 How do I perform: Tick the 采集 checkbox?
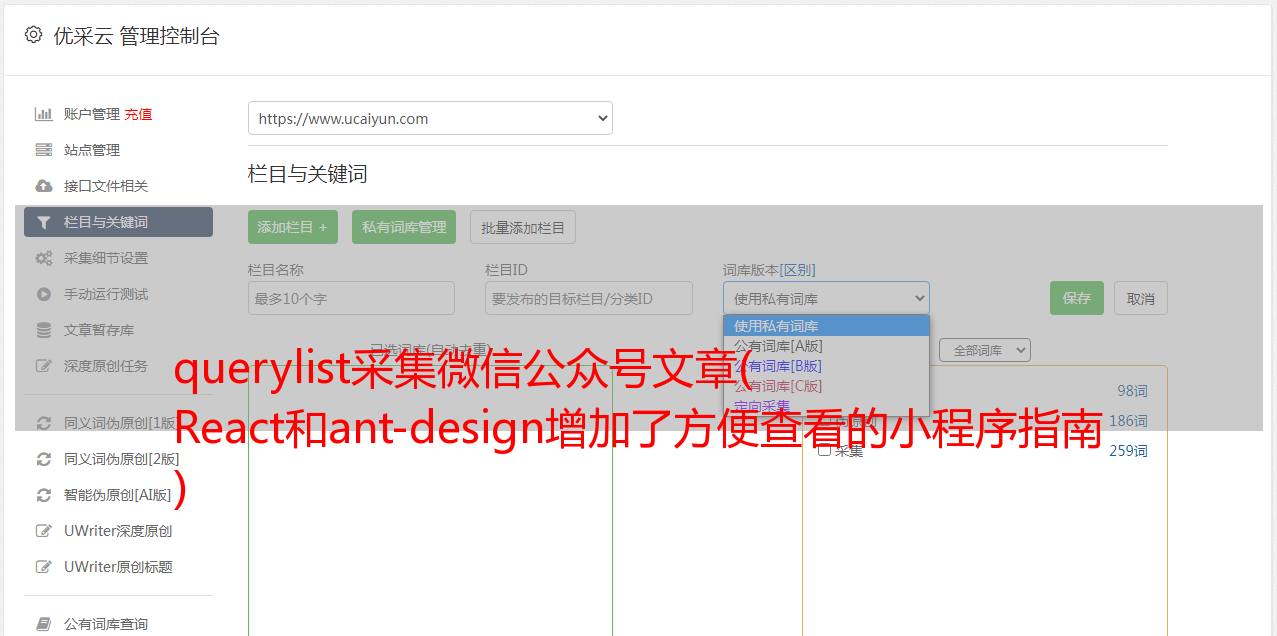(x=824, y=450)
